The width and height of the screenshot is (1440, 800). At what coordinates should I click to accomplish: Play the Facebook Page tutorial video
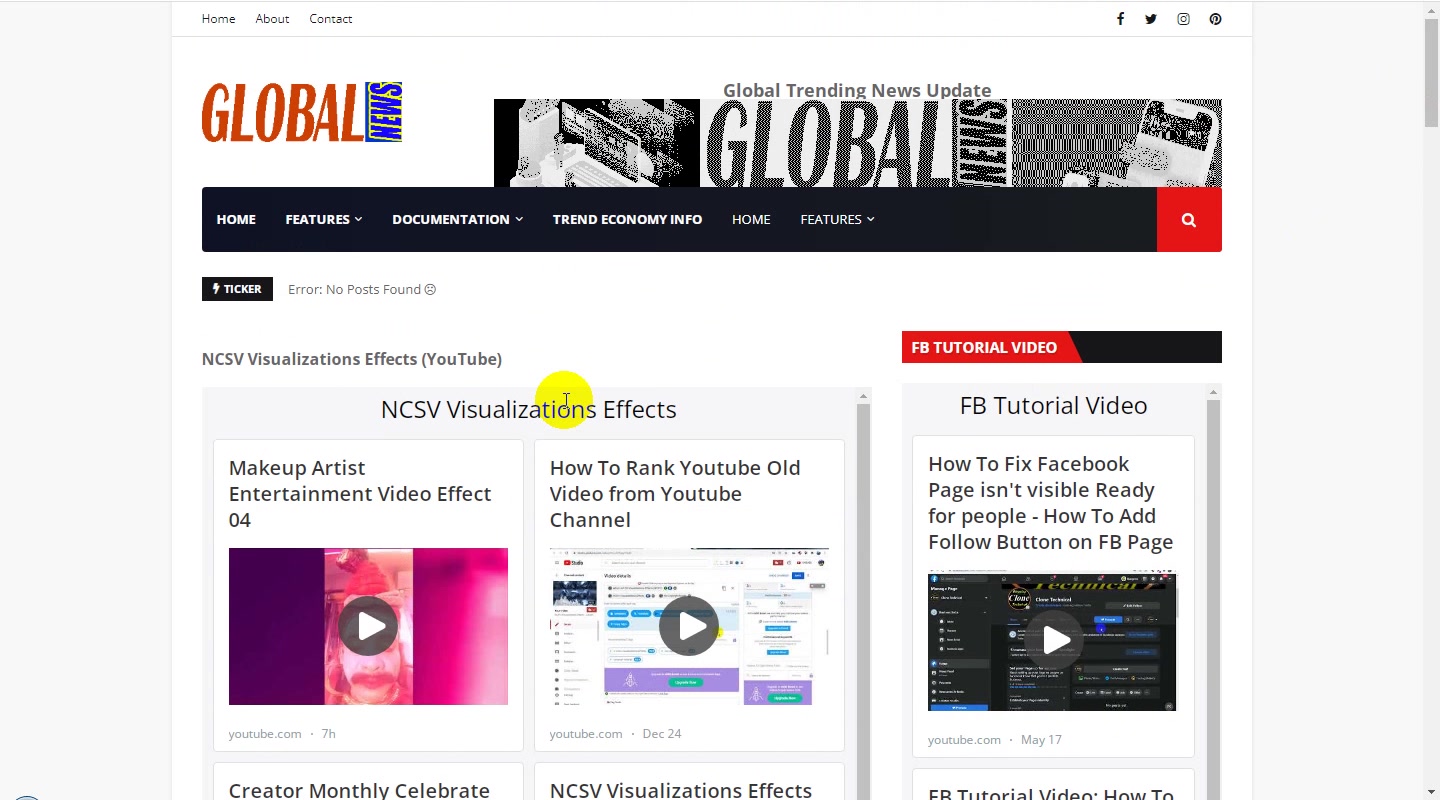pos(1053,640)
